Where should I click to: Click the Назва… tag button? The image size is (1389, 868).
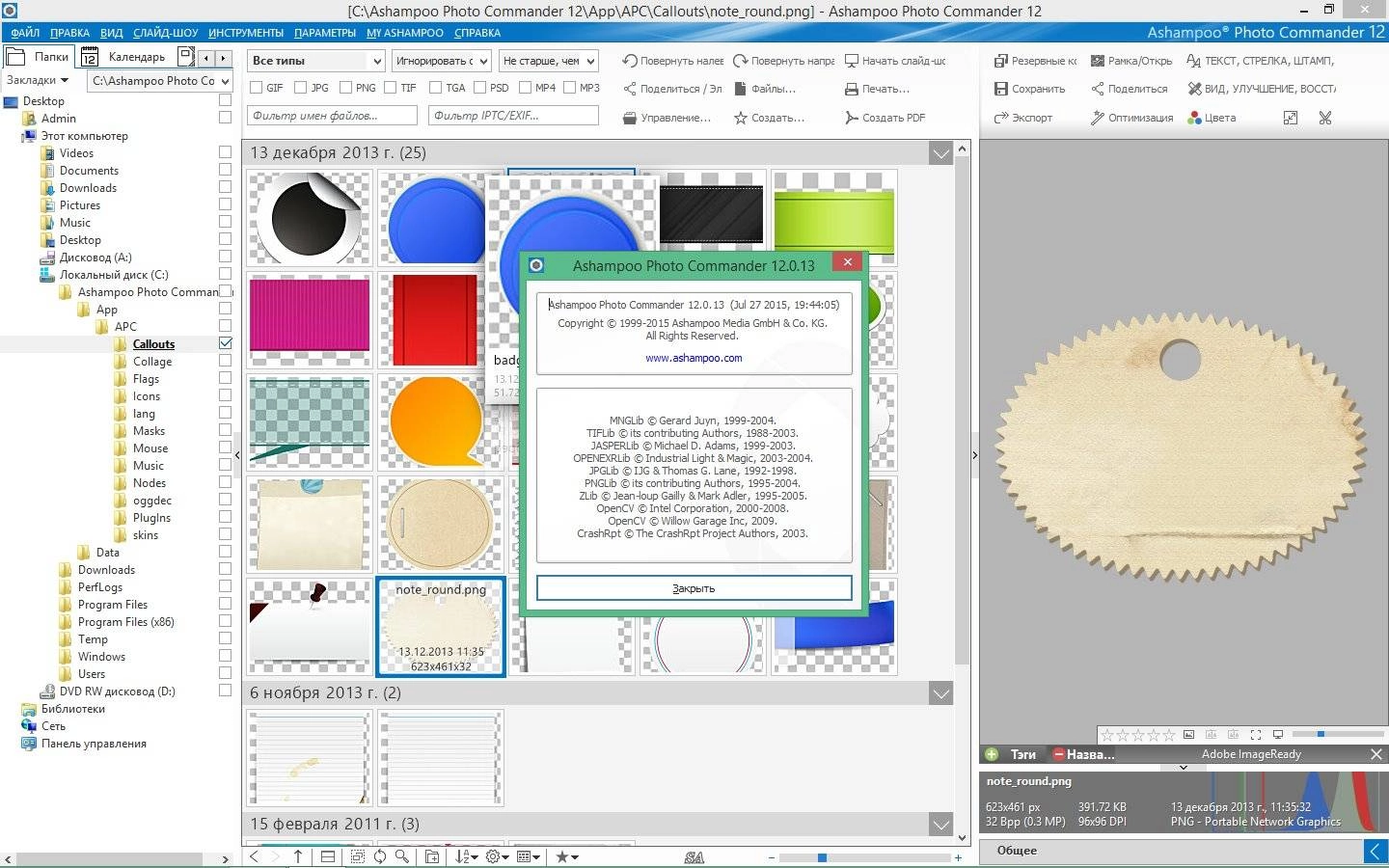click(x=1083, y=754)
